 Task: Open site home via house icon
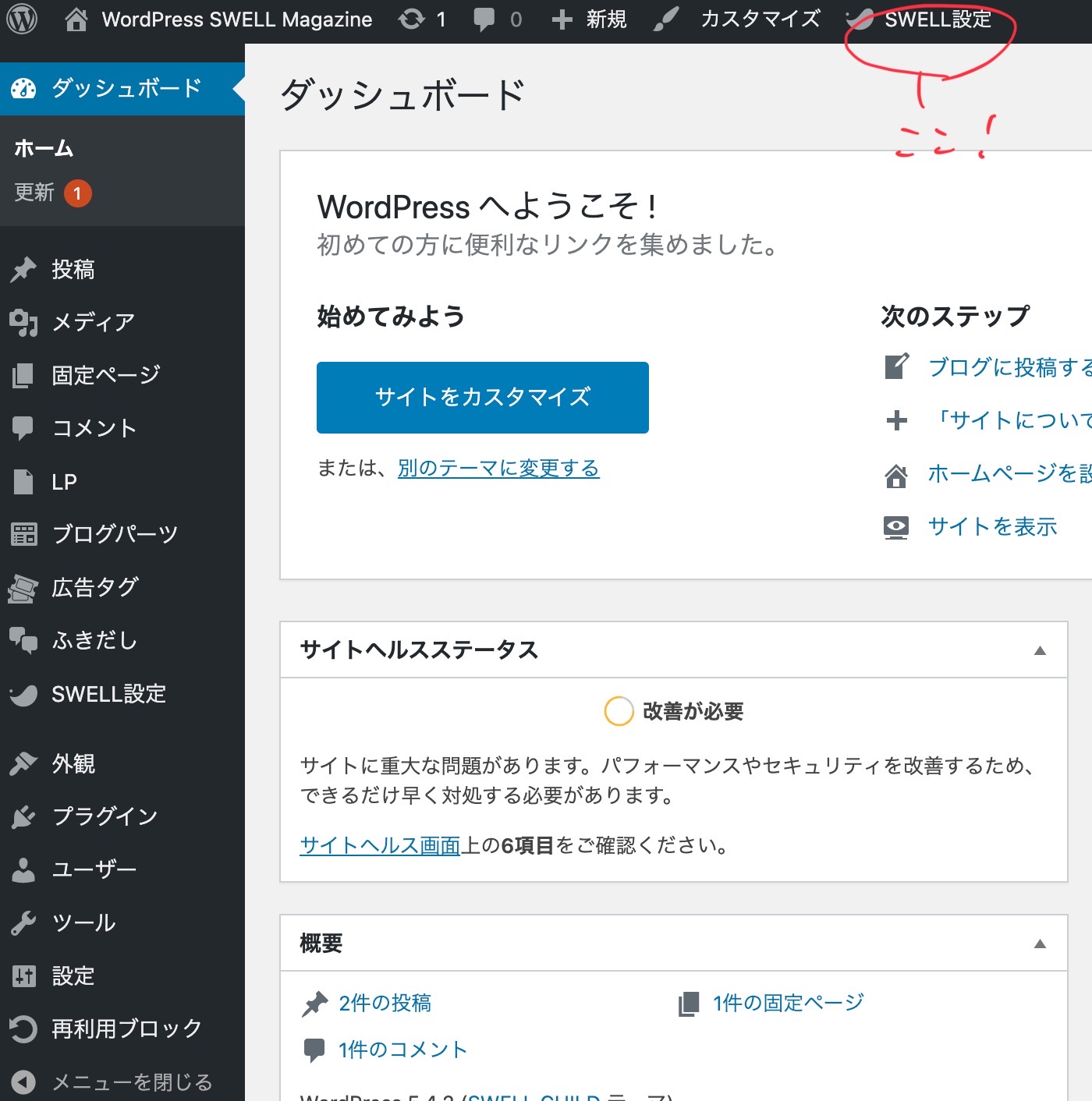point(76,19)
